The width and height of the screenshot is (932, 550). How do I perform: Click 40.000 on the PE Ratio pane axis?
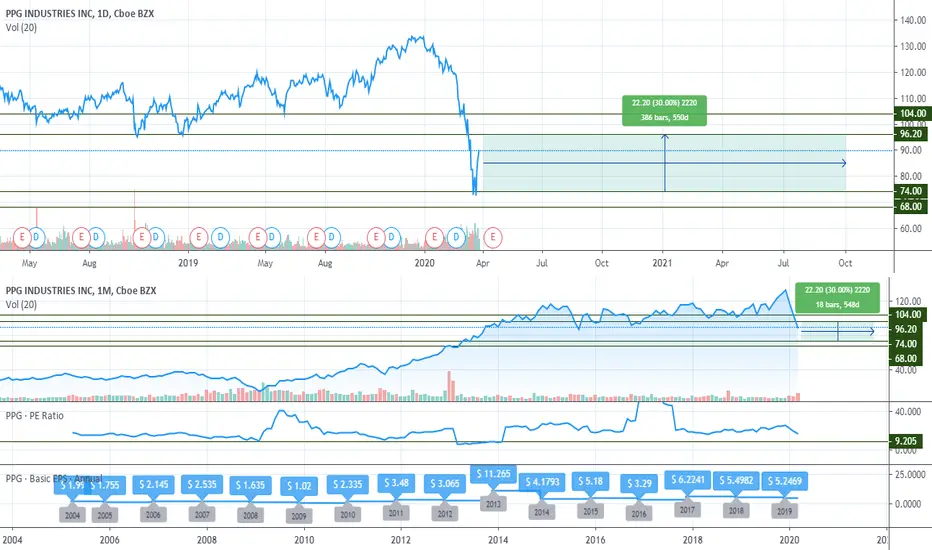tap(908, 411)
